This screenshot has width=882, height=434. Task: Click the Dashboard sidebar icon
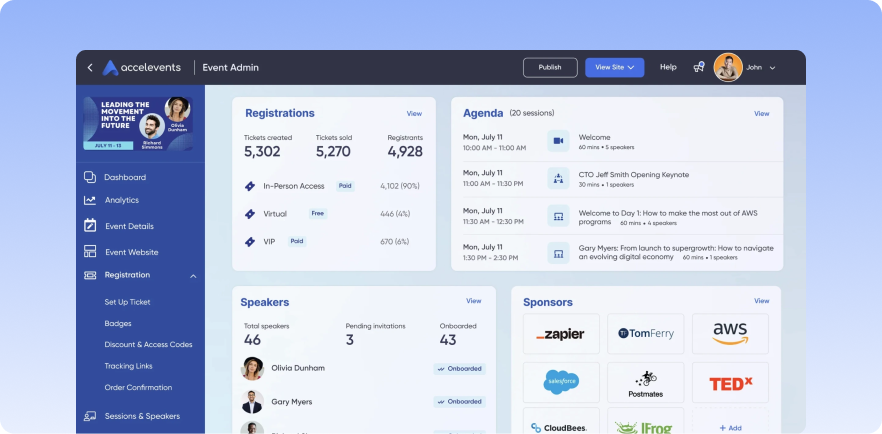click(x=90, y=178)
